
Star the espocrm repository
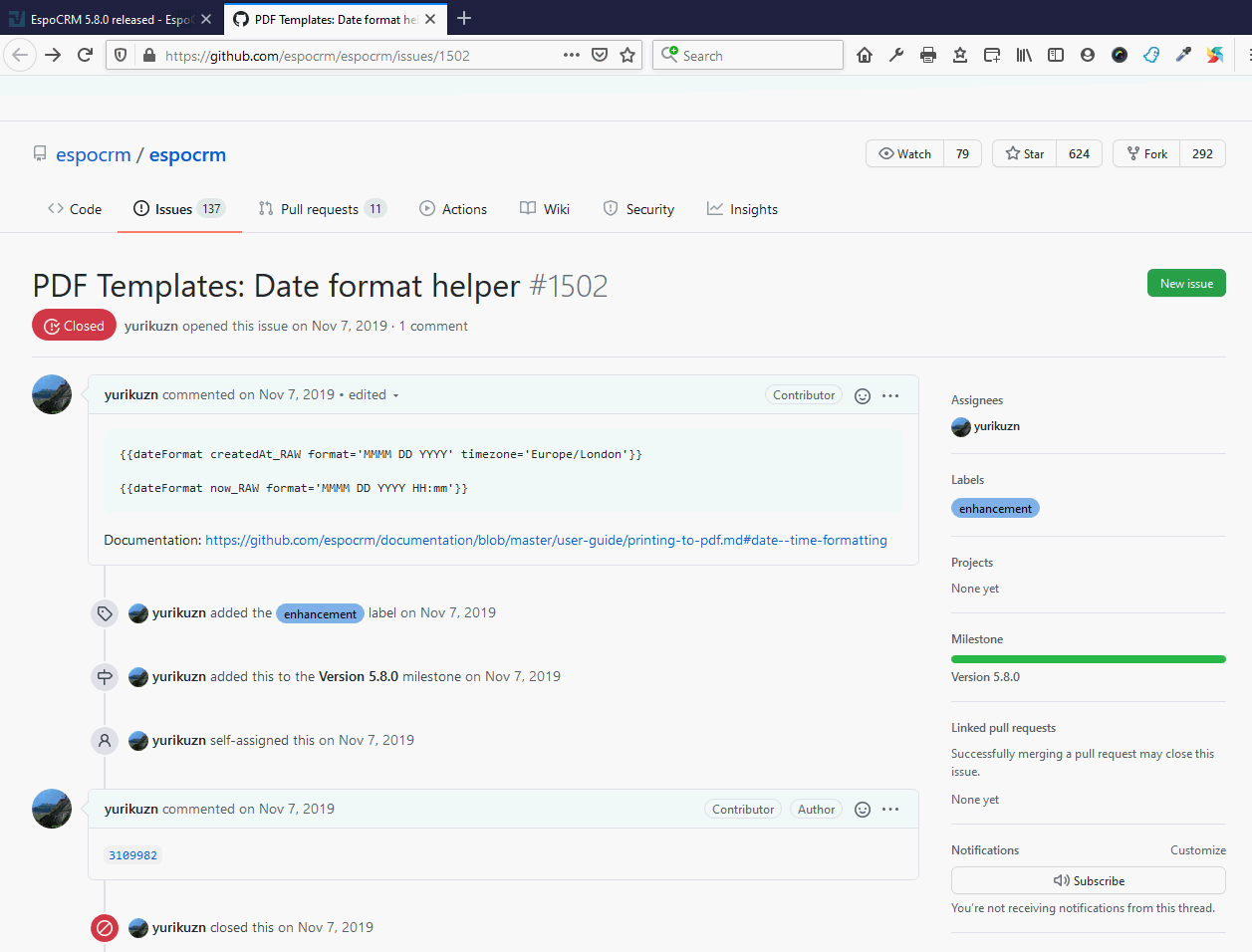coord(1025,154)
